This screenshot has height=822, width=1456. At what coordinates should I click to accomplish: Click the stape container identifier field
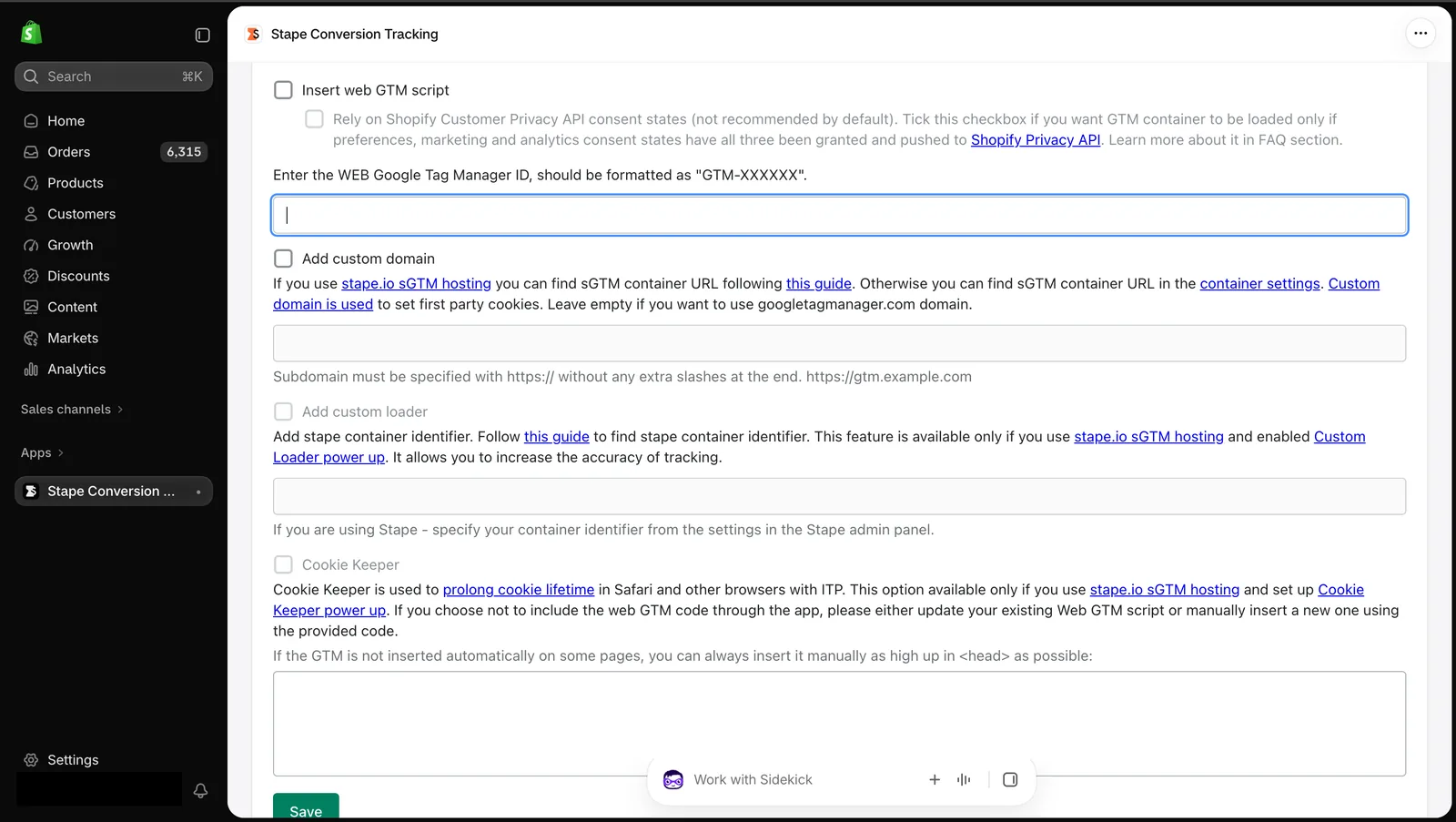tap(839, 496)
